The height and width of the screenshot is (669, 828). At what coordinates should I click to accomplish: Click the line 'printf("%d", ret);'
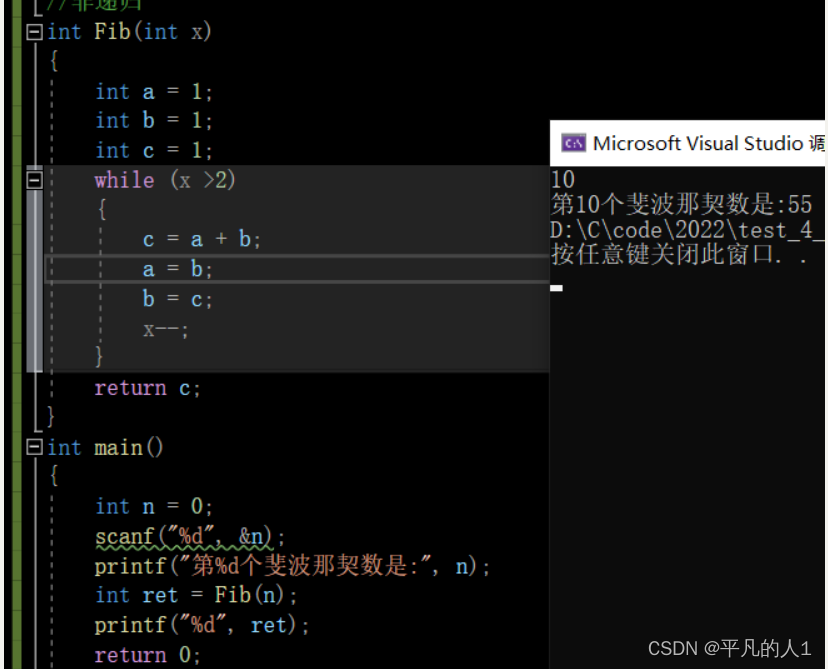click(202, 625)
